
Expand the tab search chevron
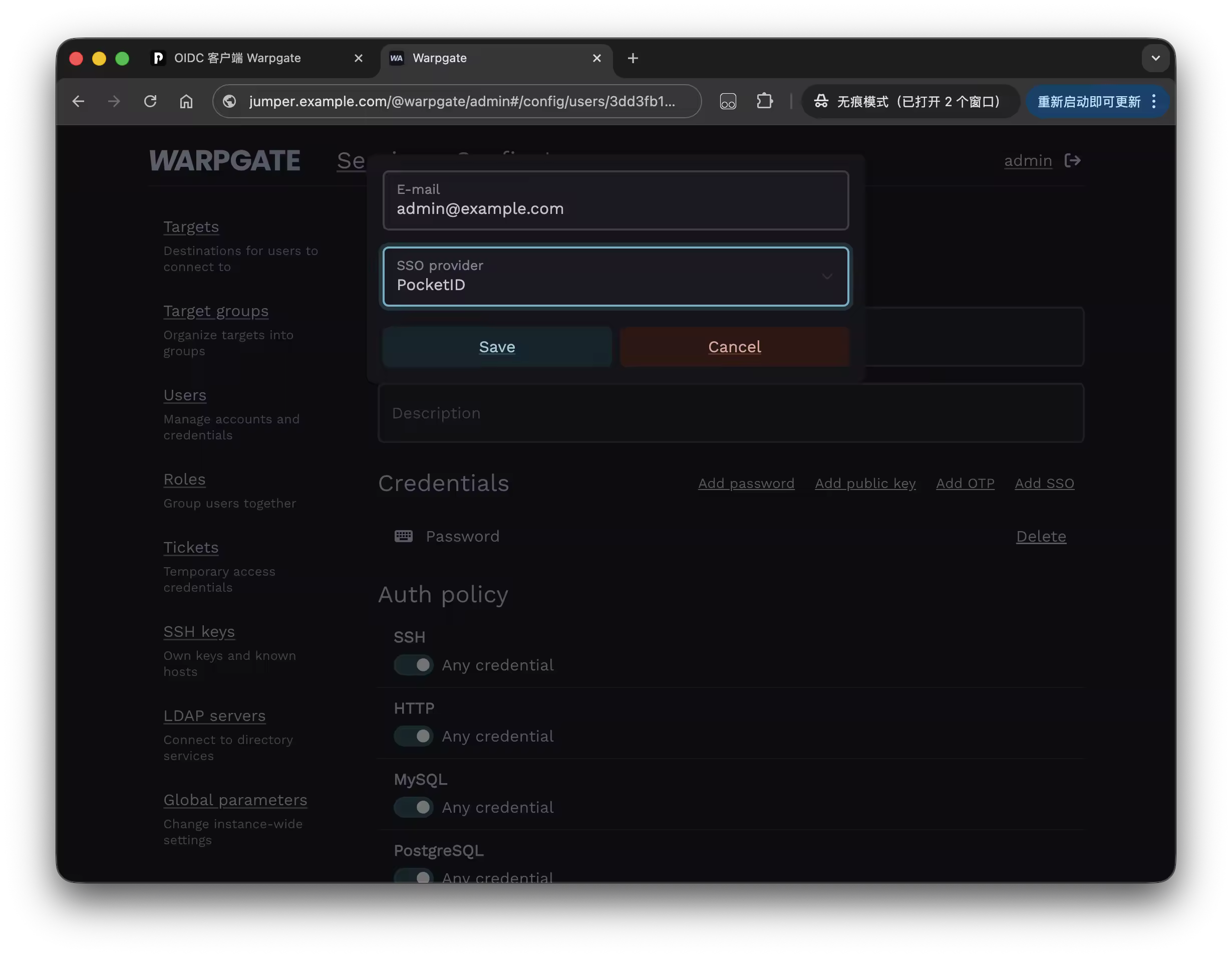tap(1155, 58)
